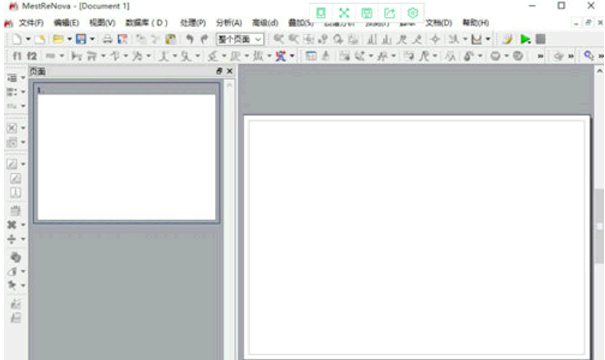Close the 页面 pages panel

pos(230,71)
